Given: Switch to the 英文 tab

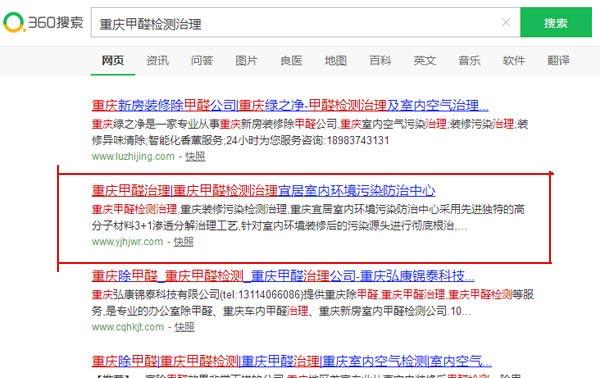Looking at the screenshot, I should click(x=425, y=60).
